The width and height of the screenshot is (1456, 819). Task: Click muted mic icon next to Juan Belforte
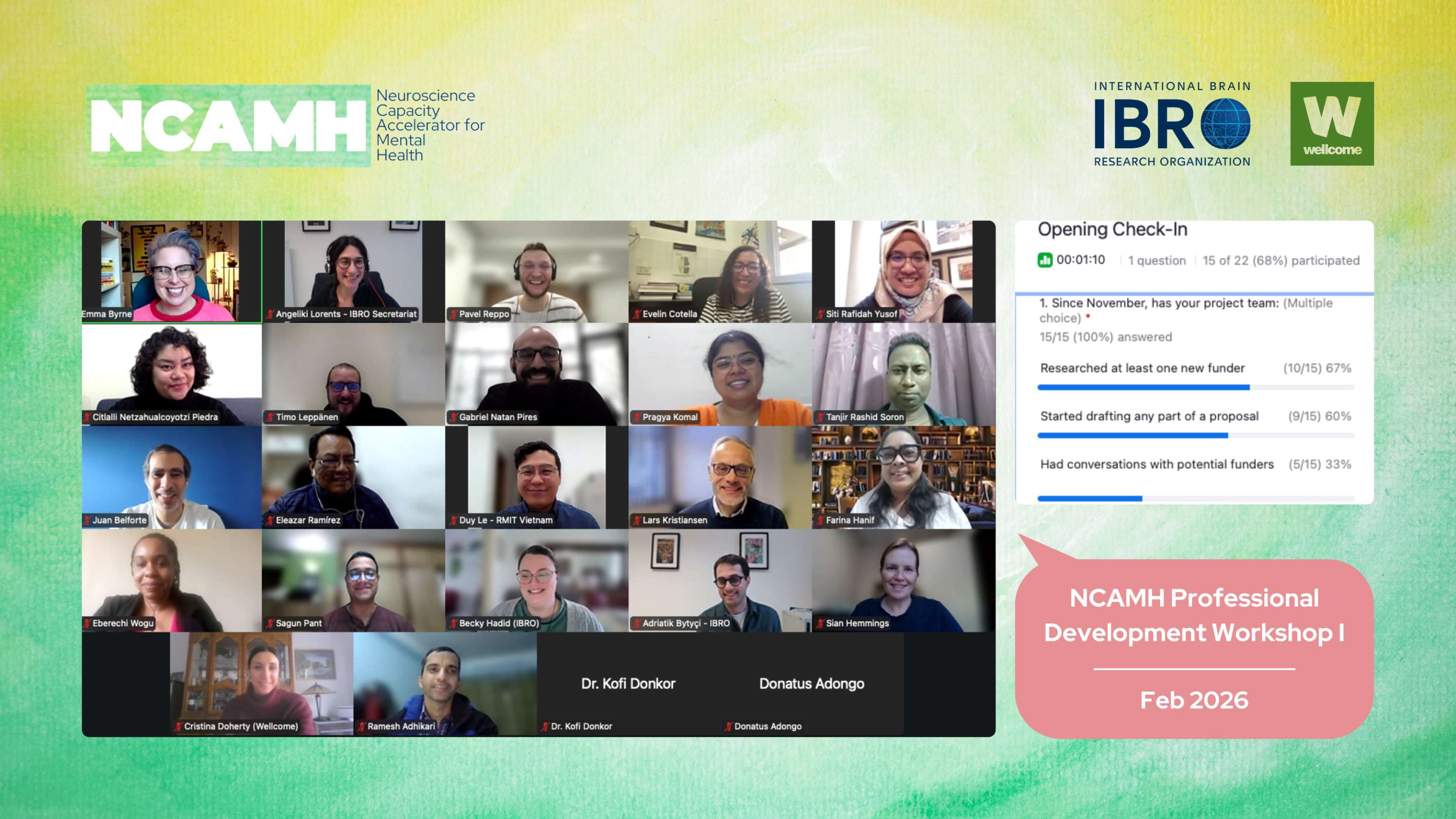coord(87,520)
